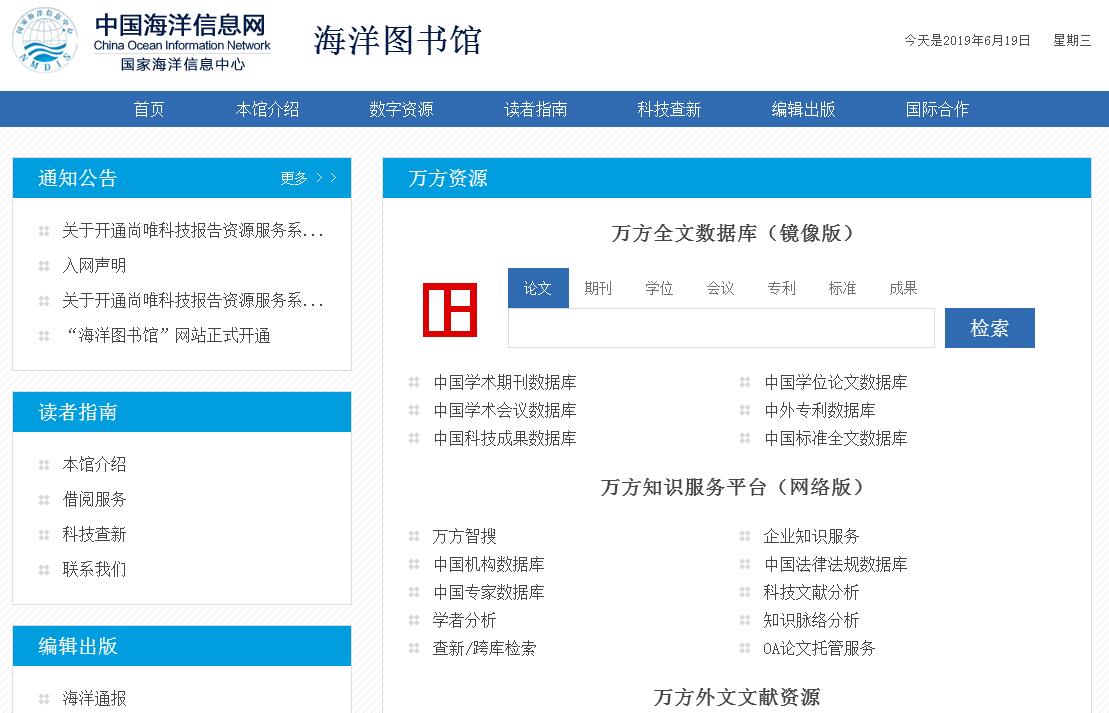Image resolution: width=1109 pixels, height=713 pixels.
Task: Switch to the 期刊 search tab
Action: (x=598, y=288)
